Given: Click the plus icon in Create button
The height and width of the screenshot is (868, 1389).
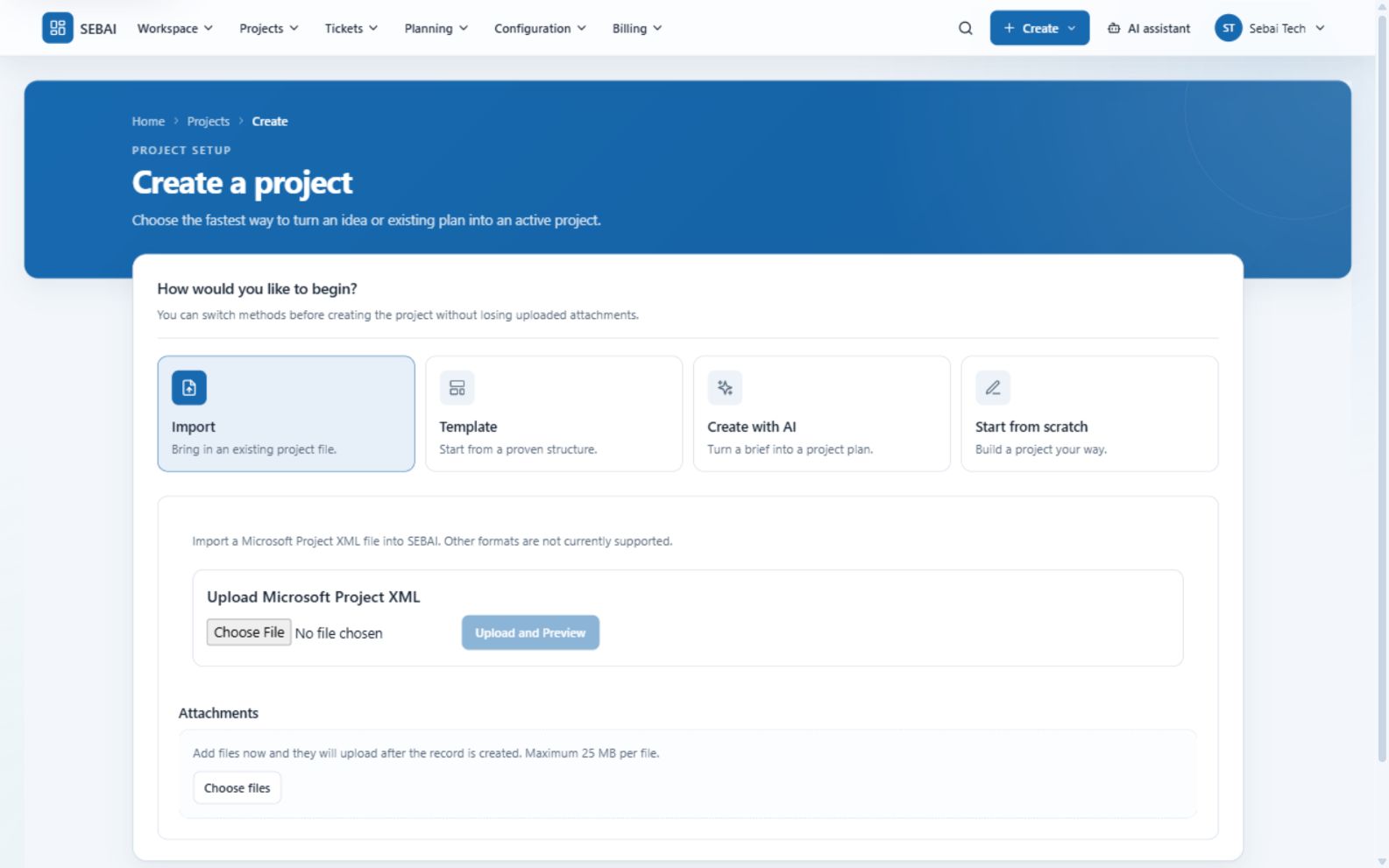Looking at the screenshot, I should click(1009, 28).
